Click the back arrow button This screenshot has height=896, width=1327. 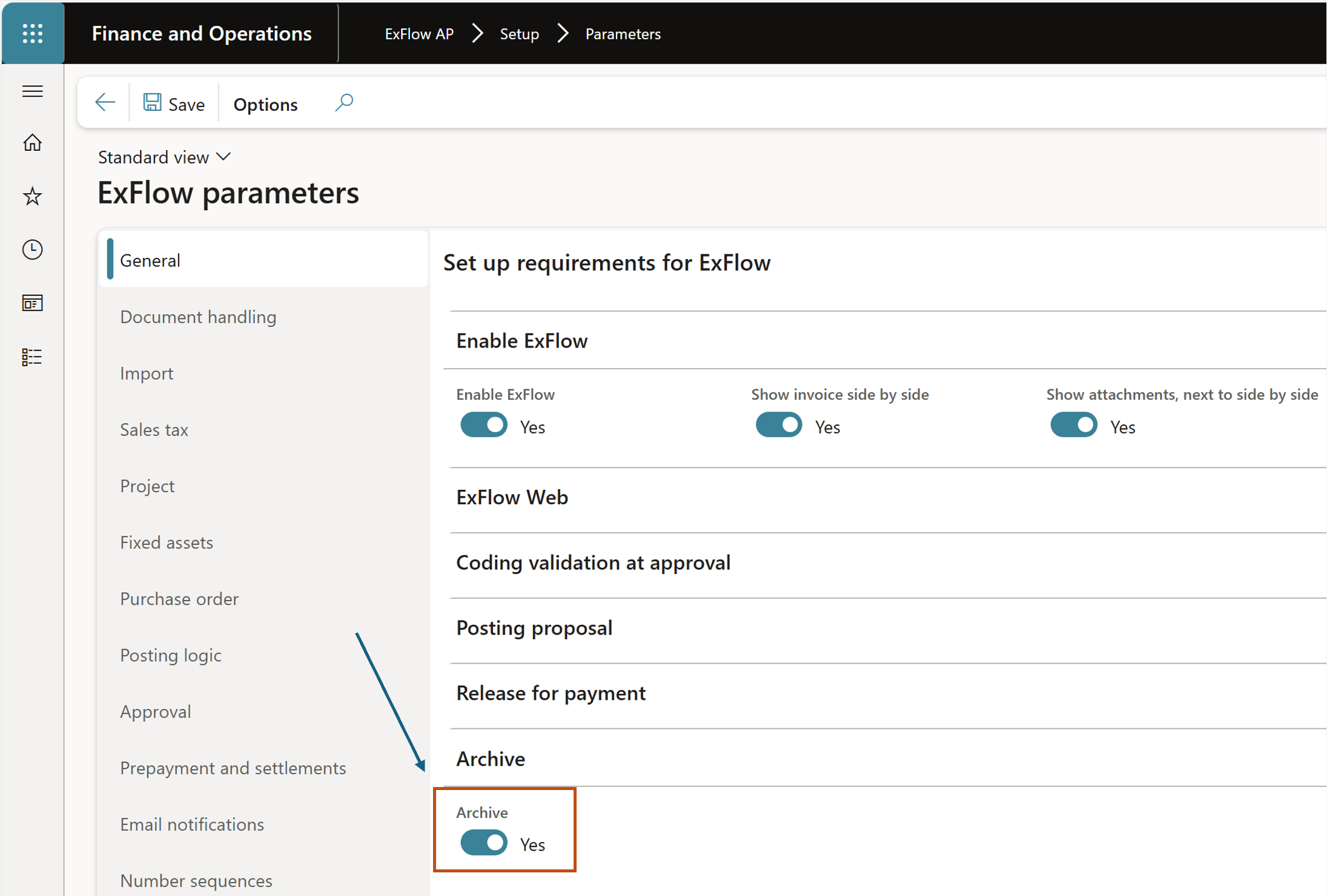(x=105, y=102)
